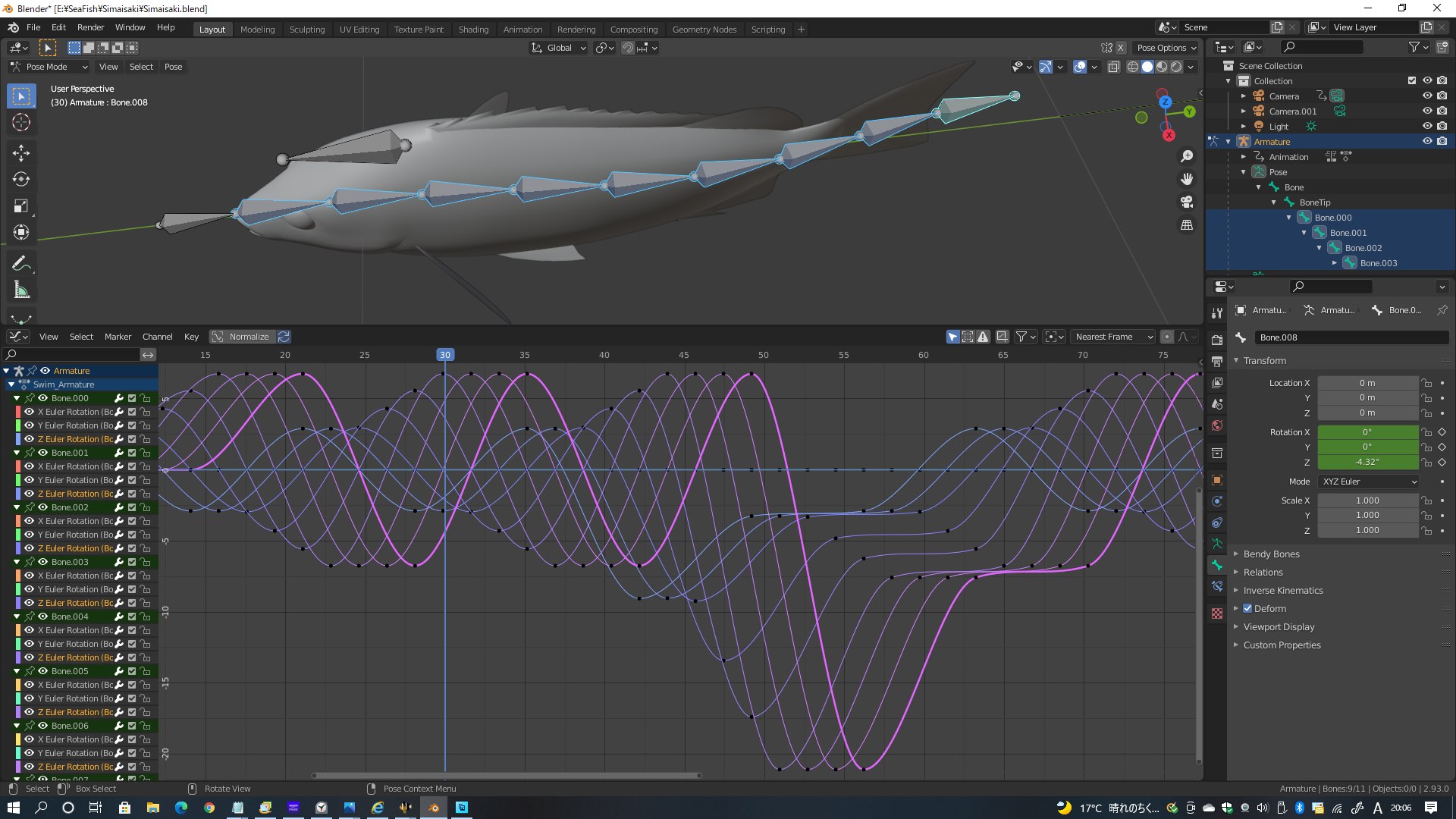
Task: Expand Inverse Kinematics panel
Action: [1283, 591]
